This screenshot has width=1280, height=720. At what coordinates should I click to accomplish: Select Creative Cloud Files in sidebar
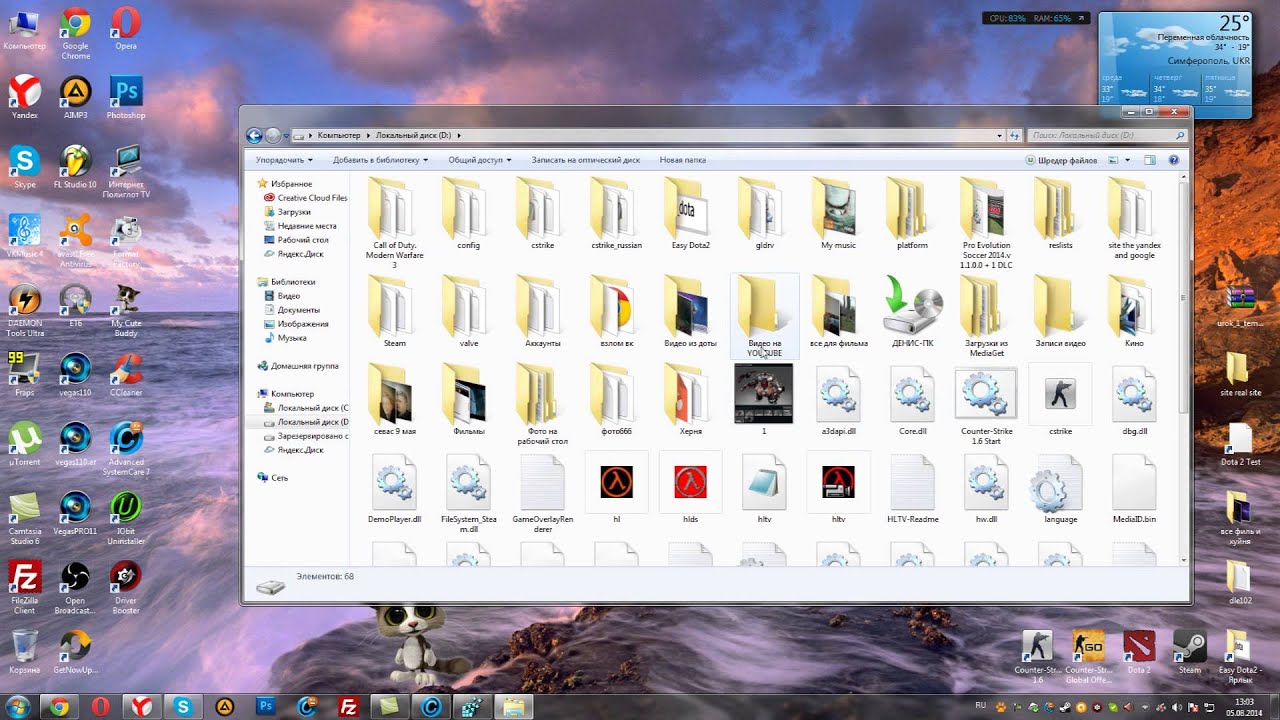(x=305, y=198)
